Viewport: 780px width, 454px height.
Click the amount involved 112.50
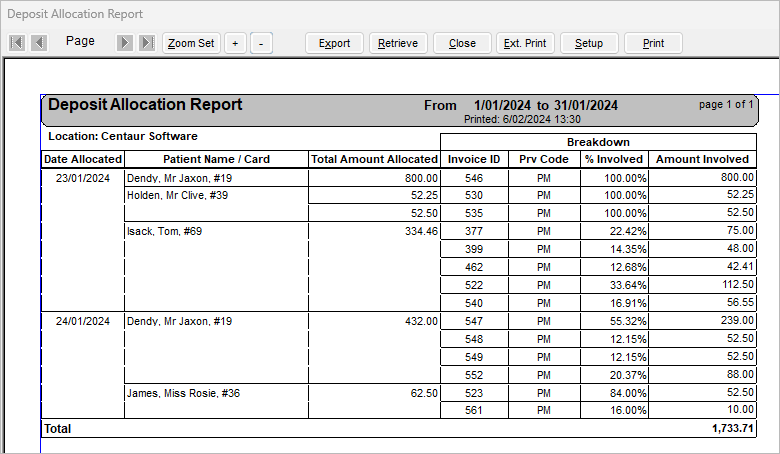click(738, 284)
